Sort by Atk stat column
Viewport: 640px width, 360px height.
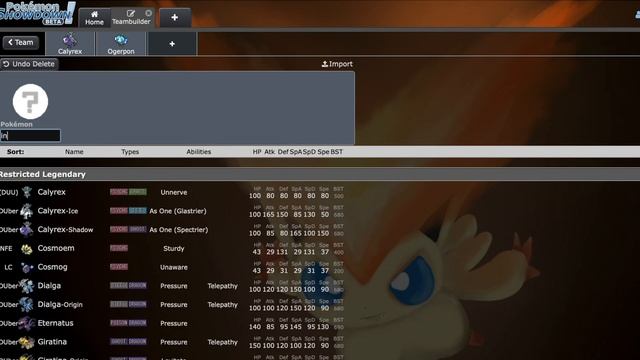tap(269, 152)
